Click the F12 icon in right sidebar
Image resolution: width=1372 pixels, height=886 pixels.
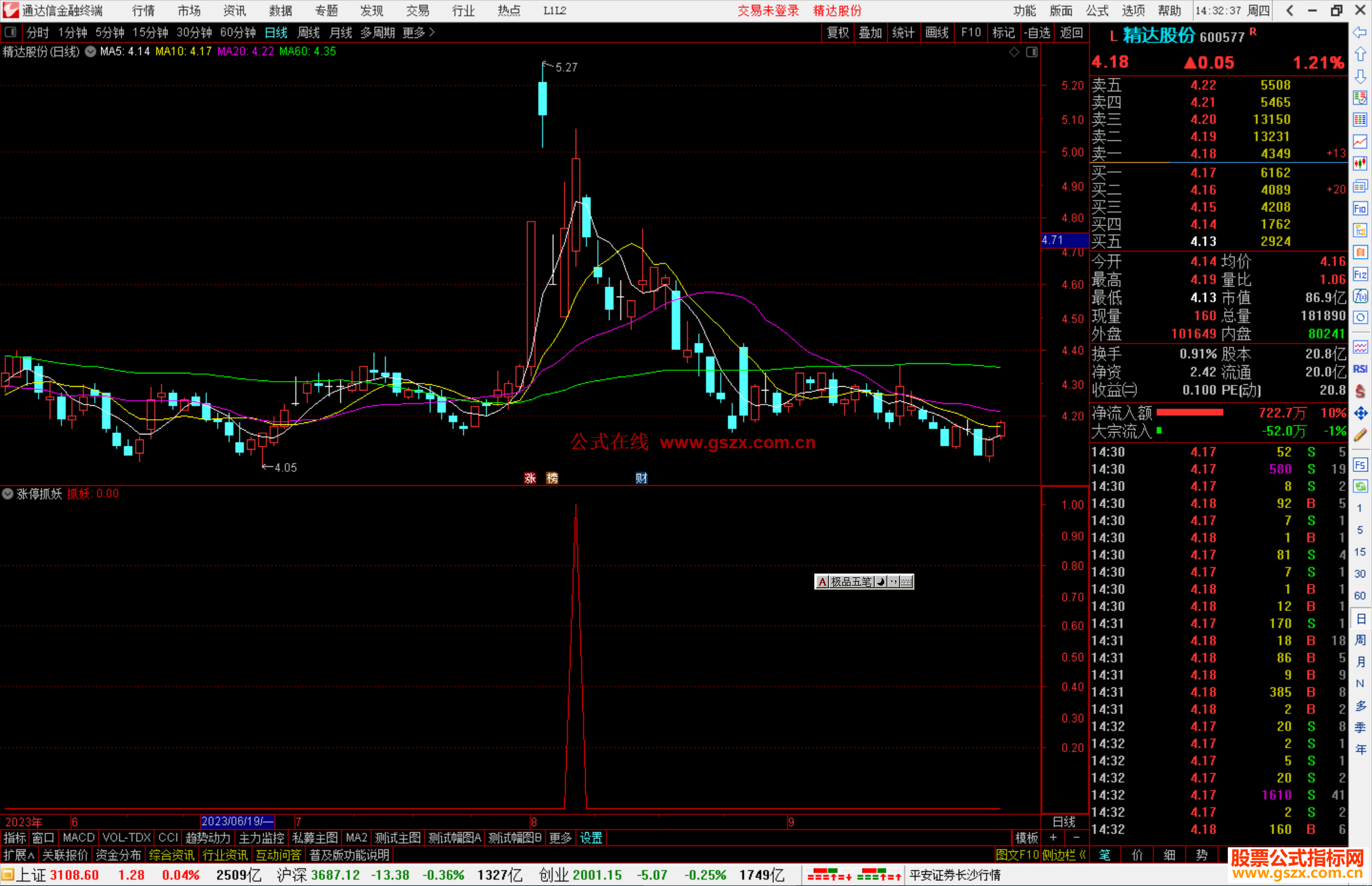click(x=1359, y=274)
